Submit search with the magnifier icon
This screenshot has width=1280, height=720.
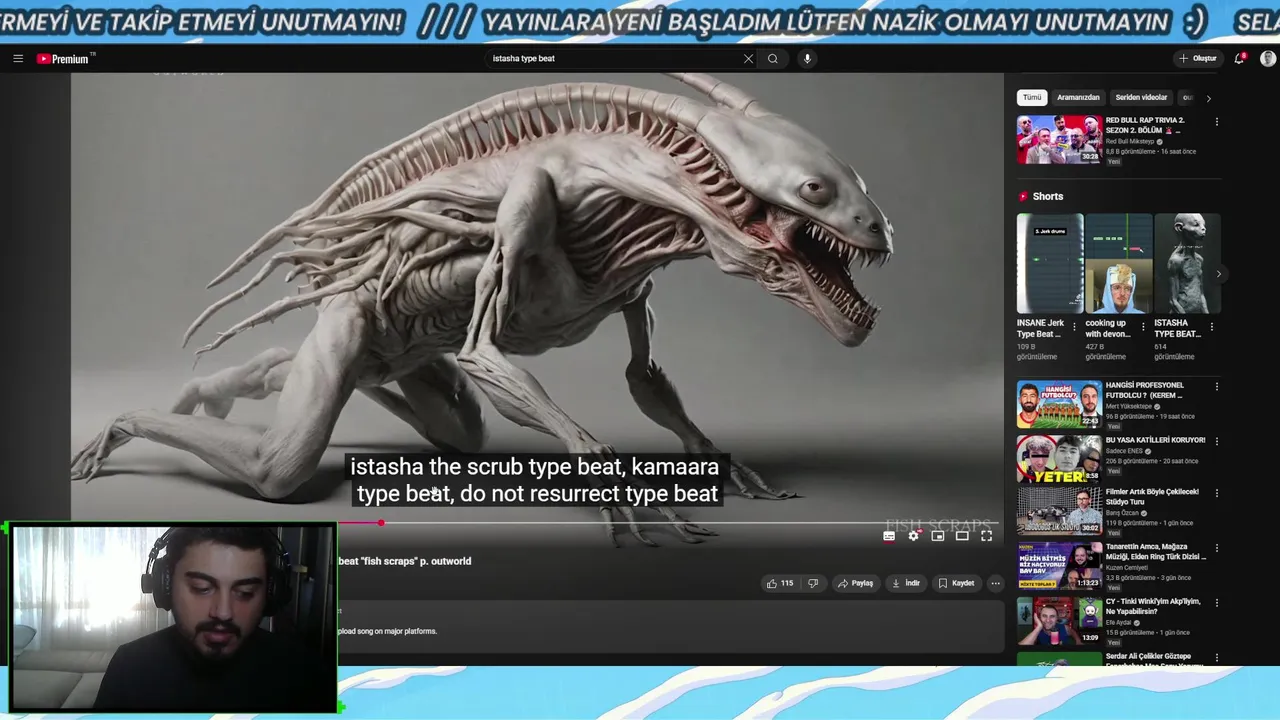pyautogui.click(x=773, y=59)
